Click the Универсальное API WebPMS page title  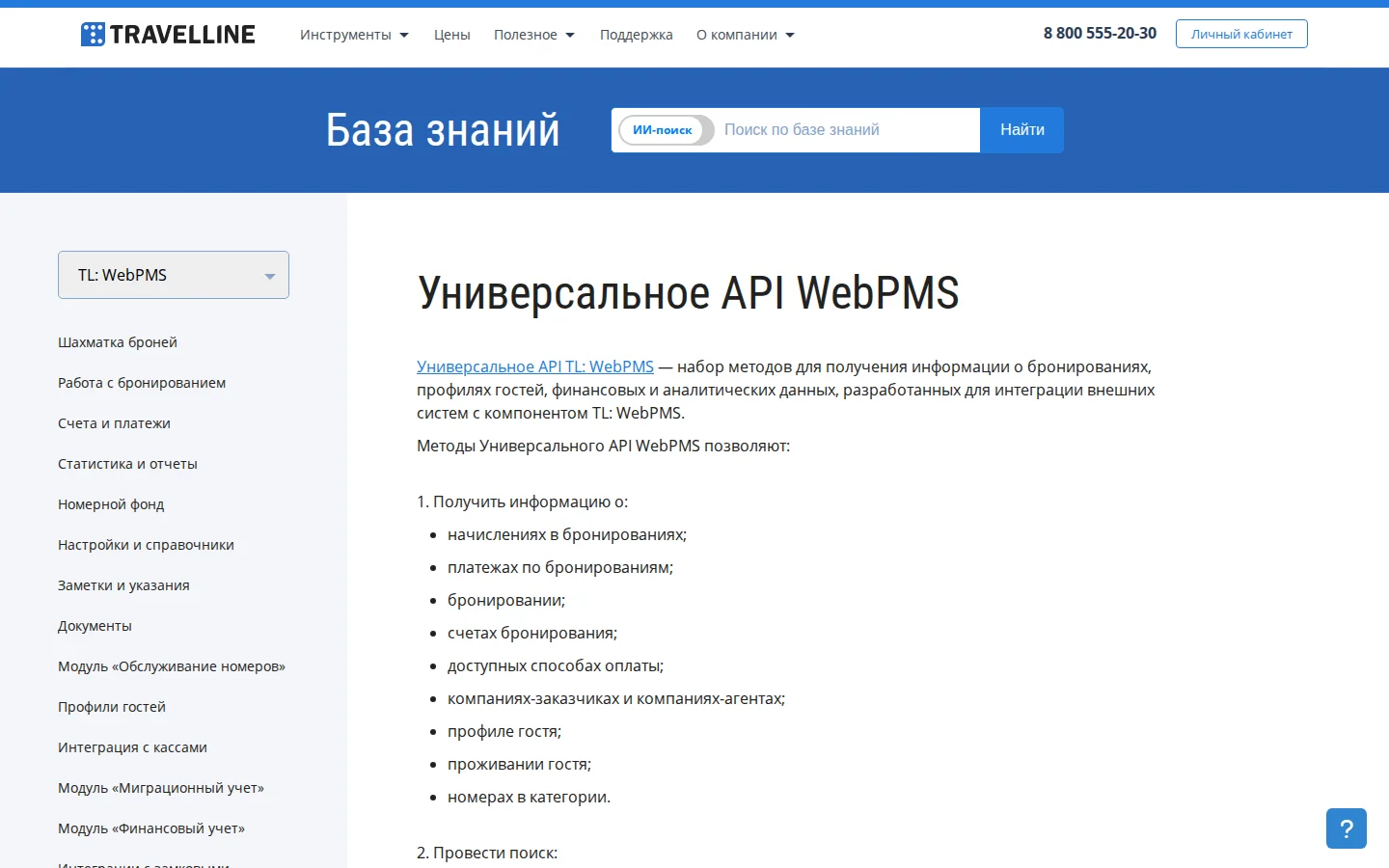(x=688, y=293)
